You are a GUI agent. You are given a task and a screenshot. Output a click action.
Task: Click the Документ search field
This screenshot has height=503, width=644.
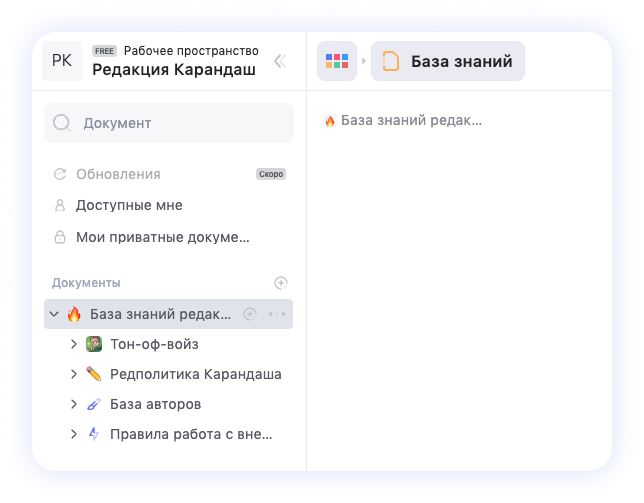(x=170, y=123)
